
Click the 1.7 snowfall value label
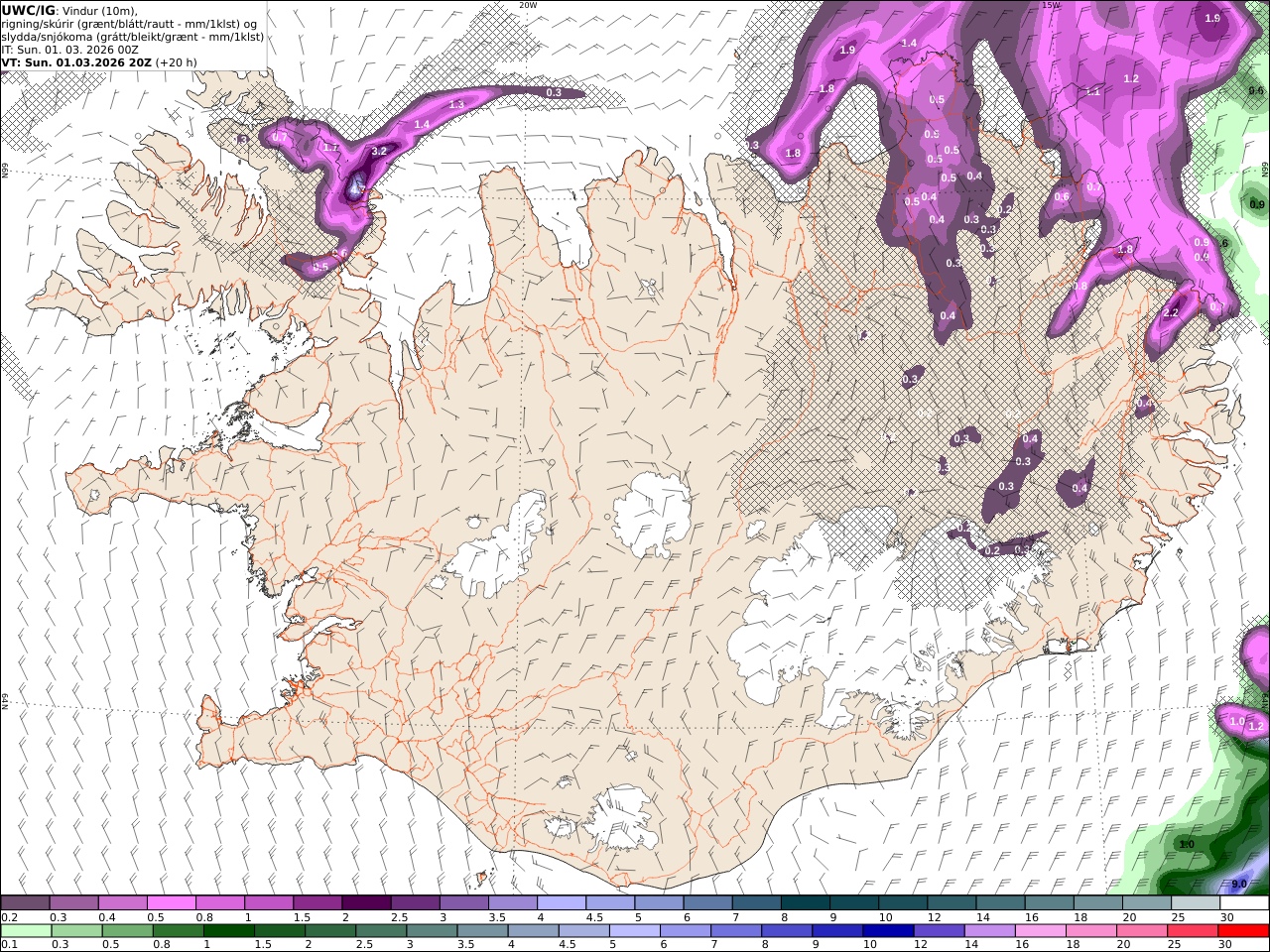(x=331, y=148)
